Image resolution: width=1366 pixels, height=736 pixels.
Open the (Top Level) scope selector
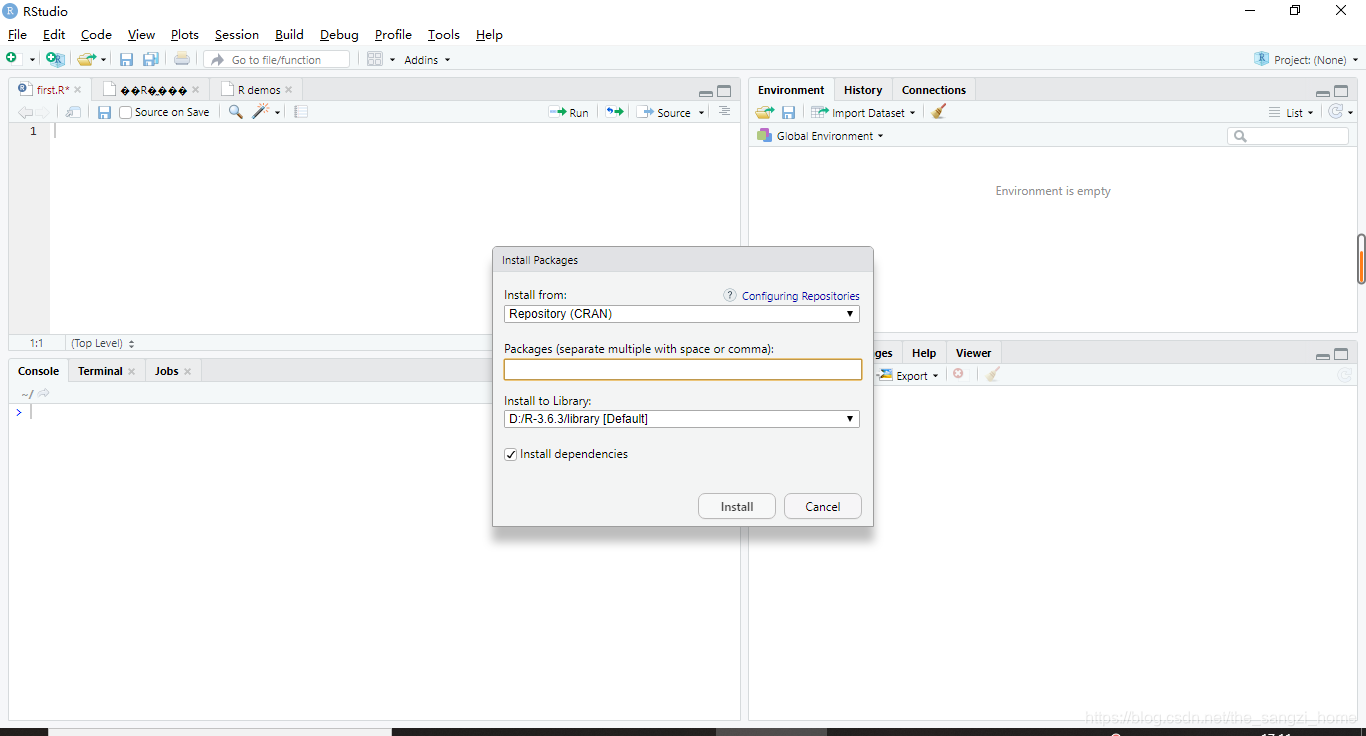pyautogui.click(x=102, y=343)
